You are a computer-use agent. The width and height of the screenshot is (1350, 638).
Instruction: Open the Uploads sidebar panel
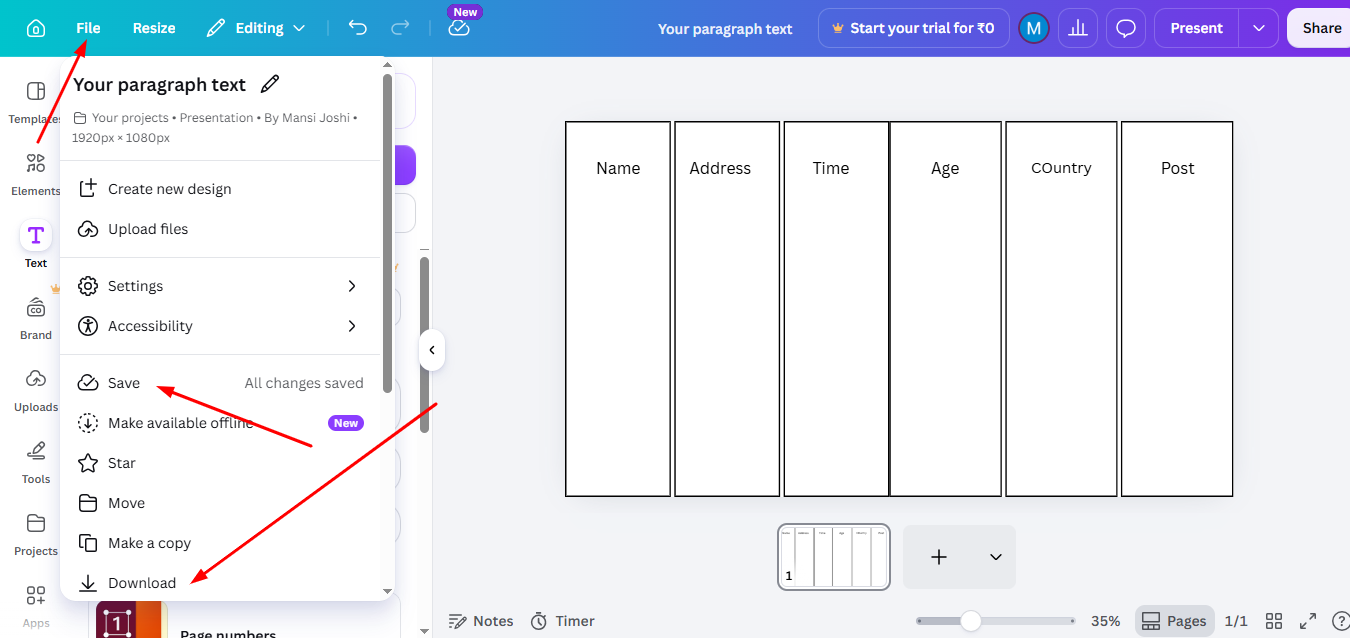point(36,390)
